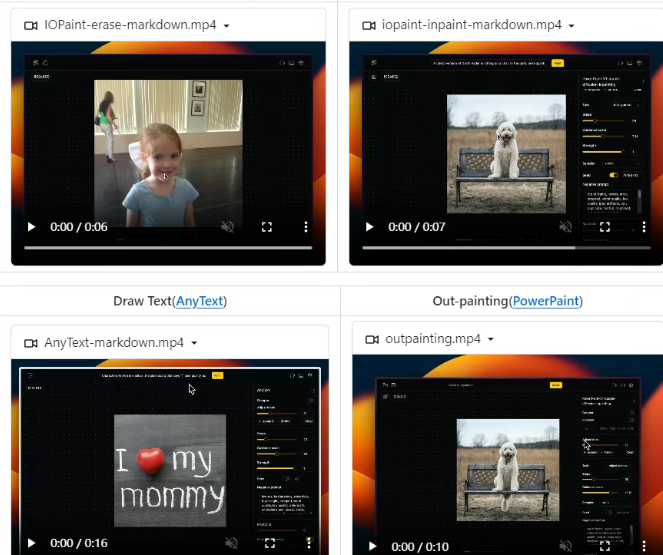
Task: Play the IOPaint-erase-markdown video
Action: pos(31,227)
